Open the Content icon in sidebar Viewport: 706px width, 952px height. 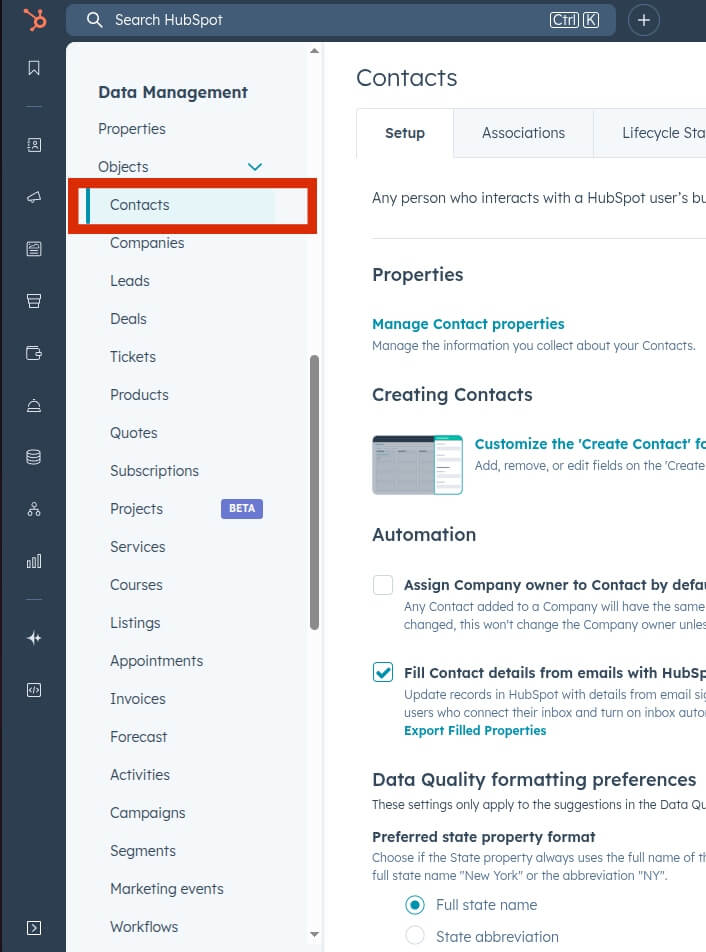[x=34, y=249]
